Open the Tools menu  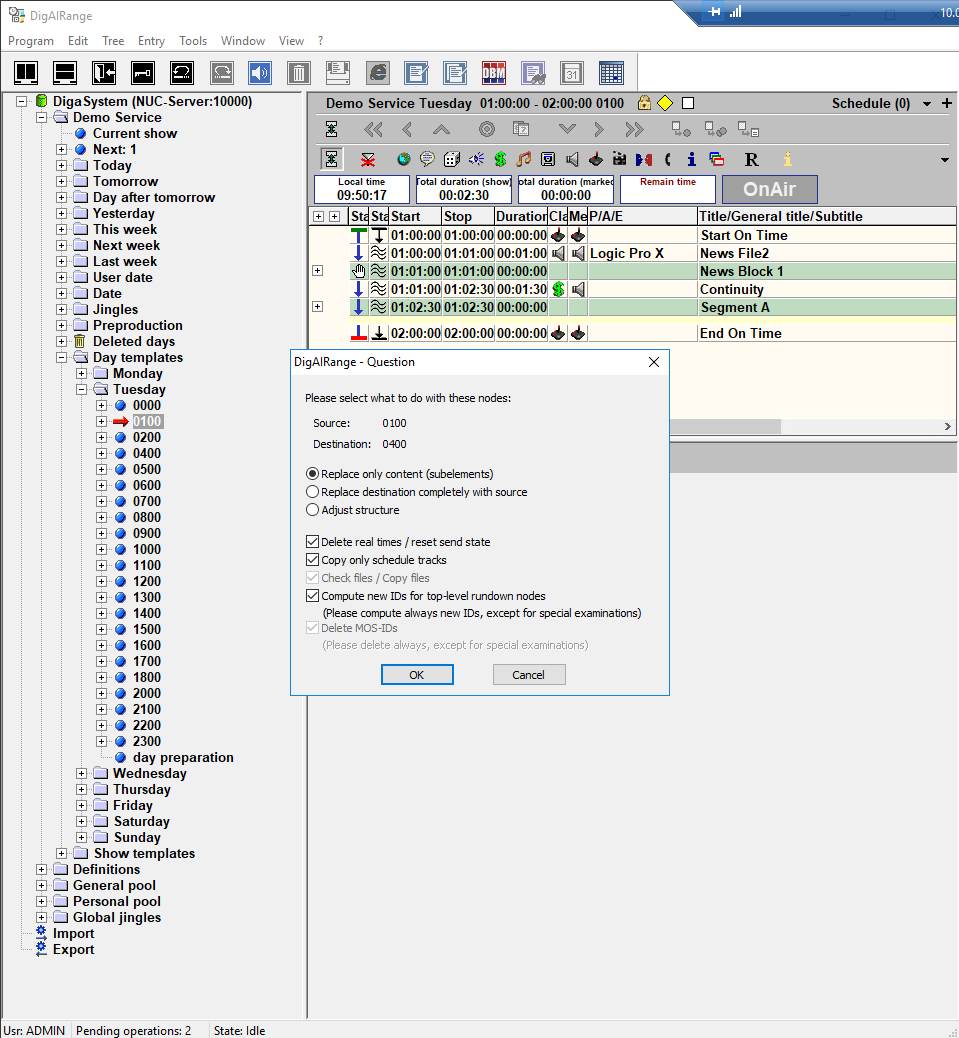[193, 41]
